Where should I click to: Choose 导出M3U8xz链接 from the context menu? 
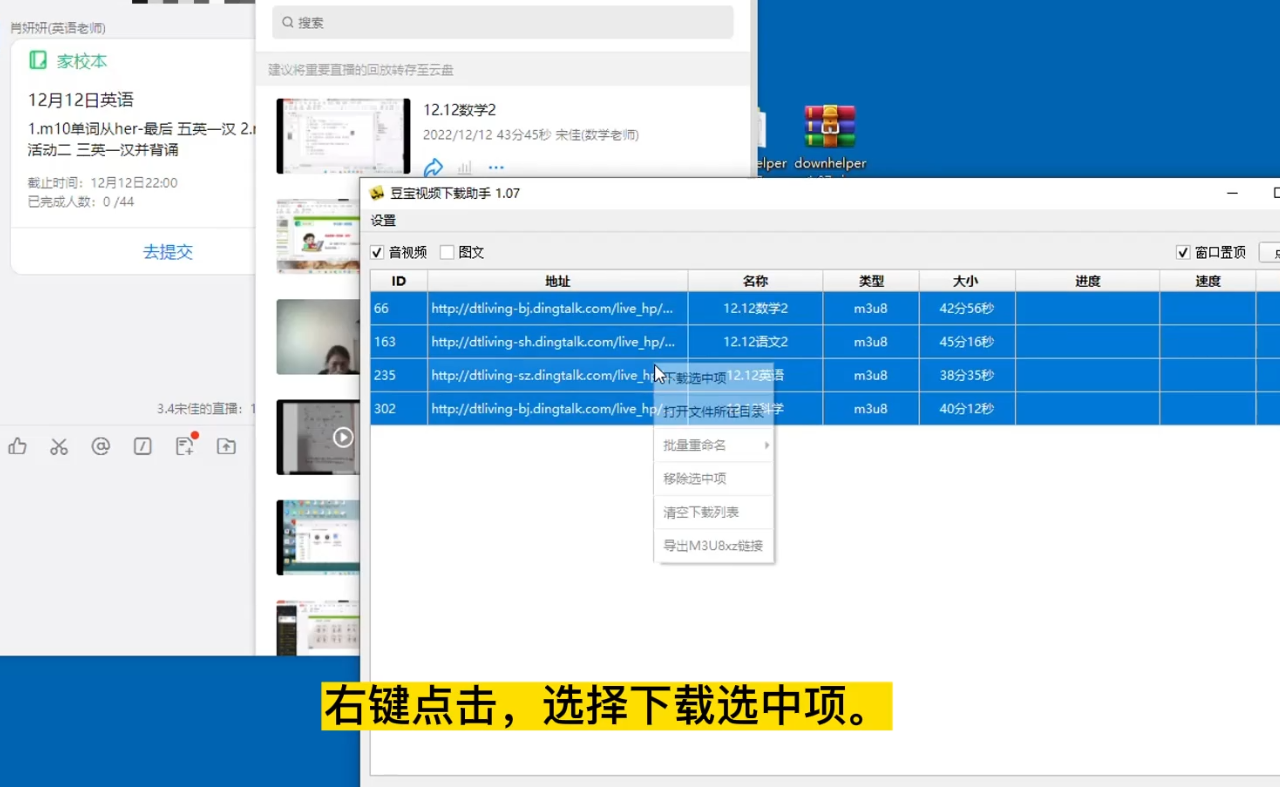[x=713, y=545]
